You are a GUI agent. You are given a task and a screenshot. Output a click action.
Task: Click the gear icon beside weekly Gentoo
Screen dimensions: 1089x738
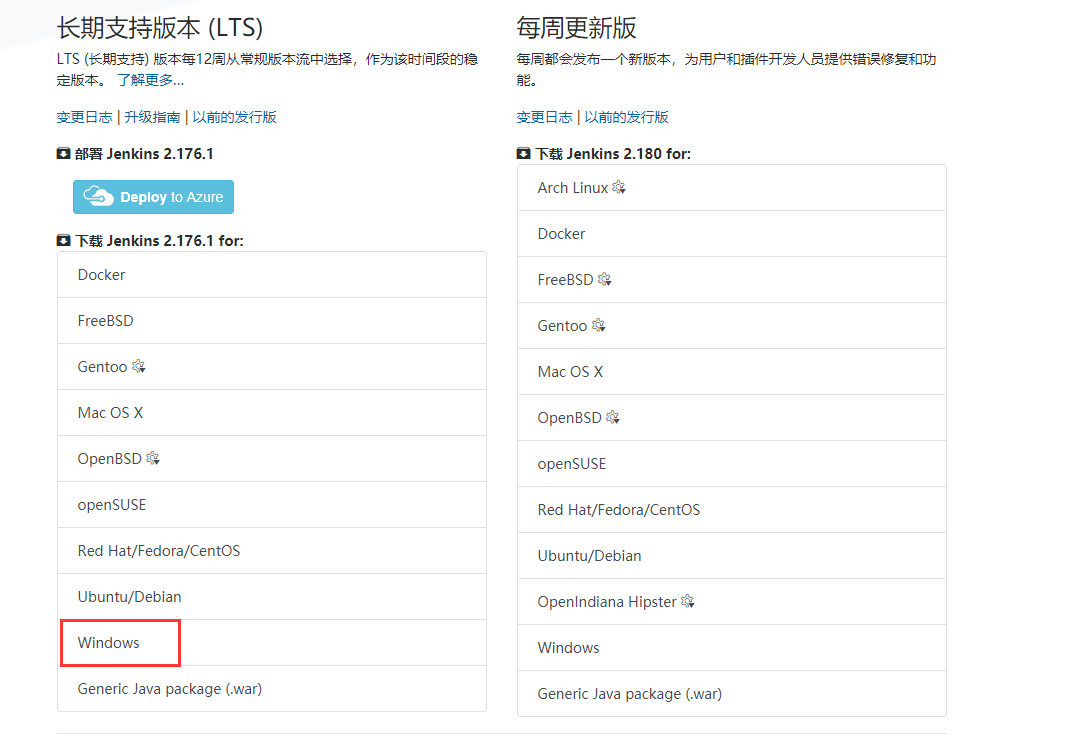599,325
